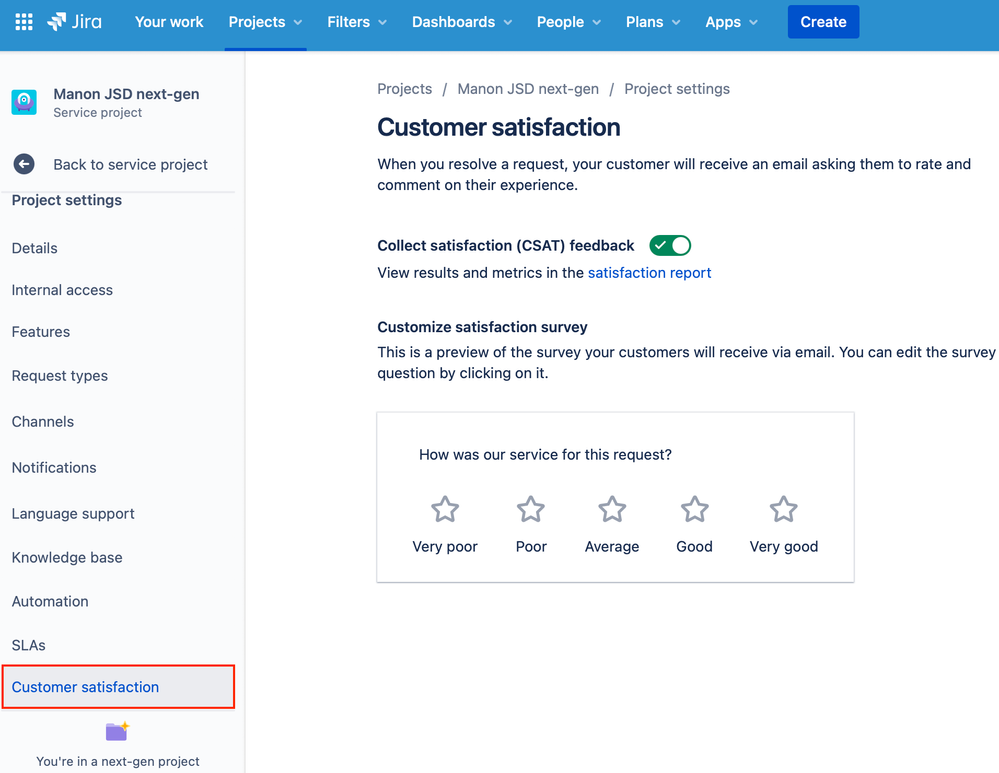Select the Very poor star rating
Viewport: 999px width, 773px height.
[x=444, y=509]
